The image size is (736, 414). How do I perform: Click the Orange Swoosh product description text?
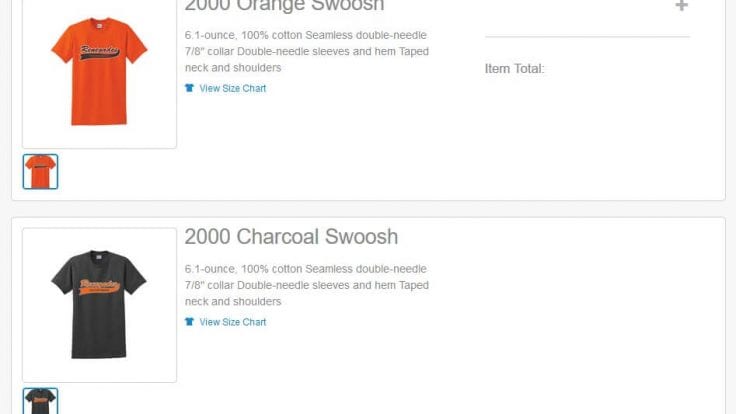coord(307,51)
